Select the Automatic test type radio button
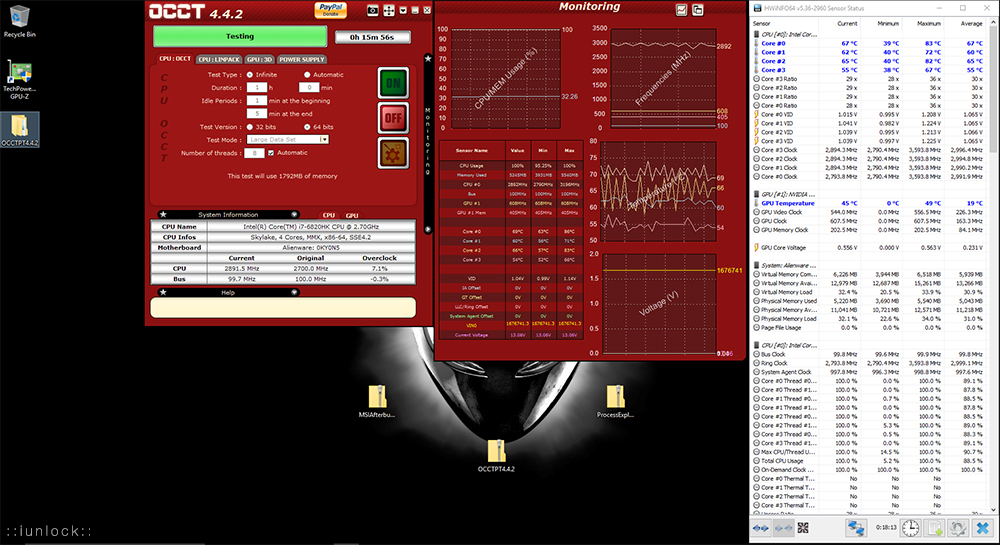The width and height of the screenshot is (1000, 545). tap(307, 75)
